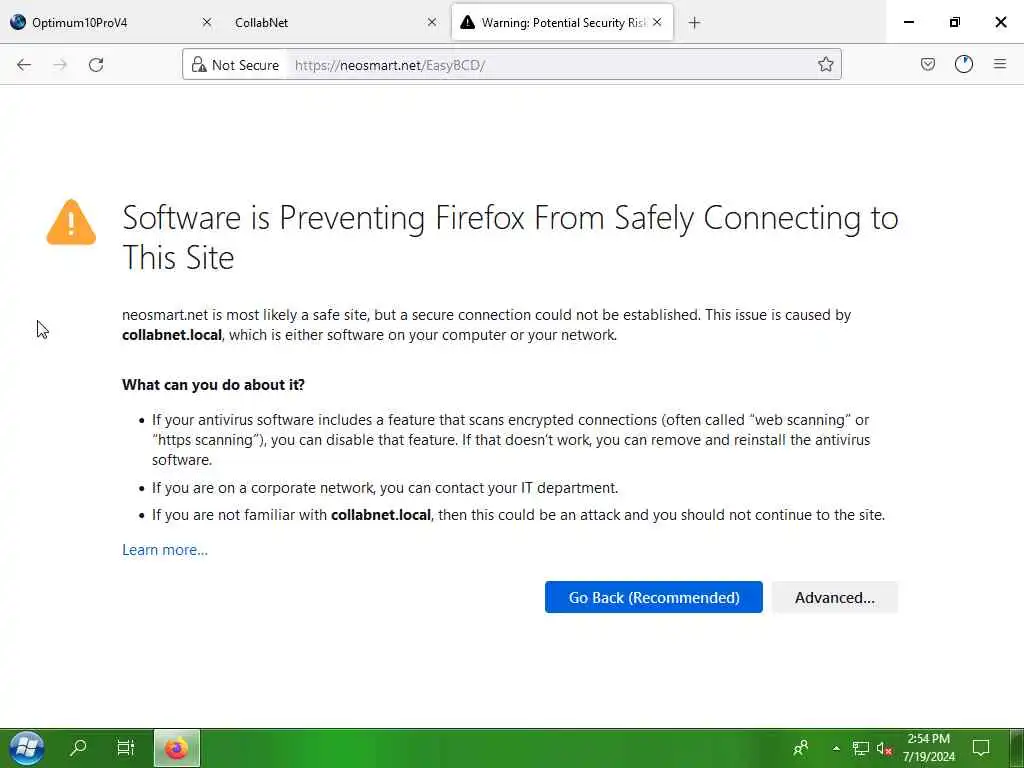1024x768 pixels.
Task: Go back using the browser back arrow
Action: pos(24,65)
